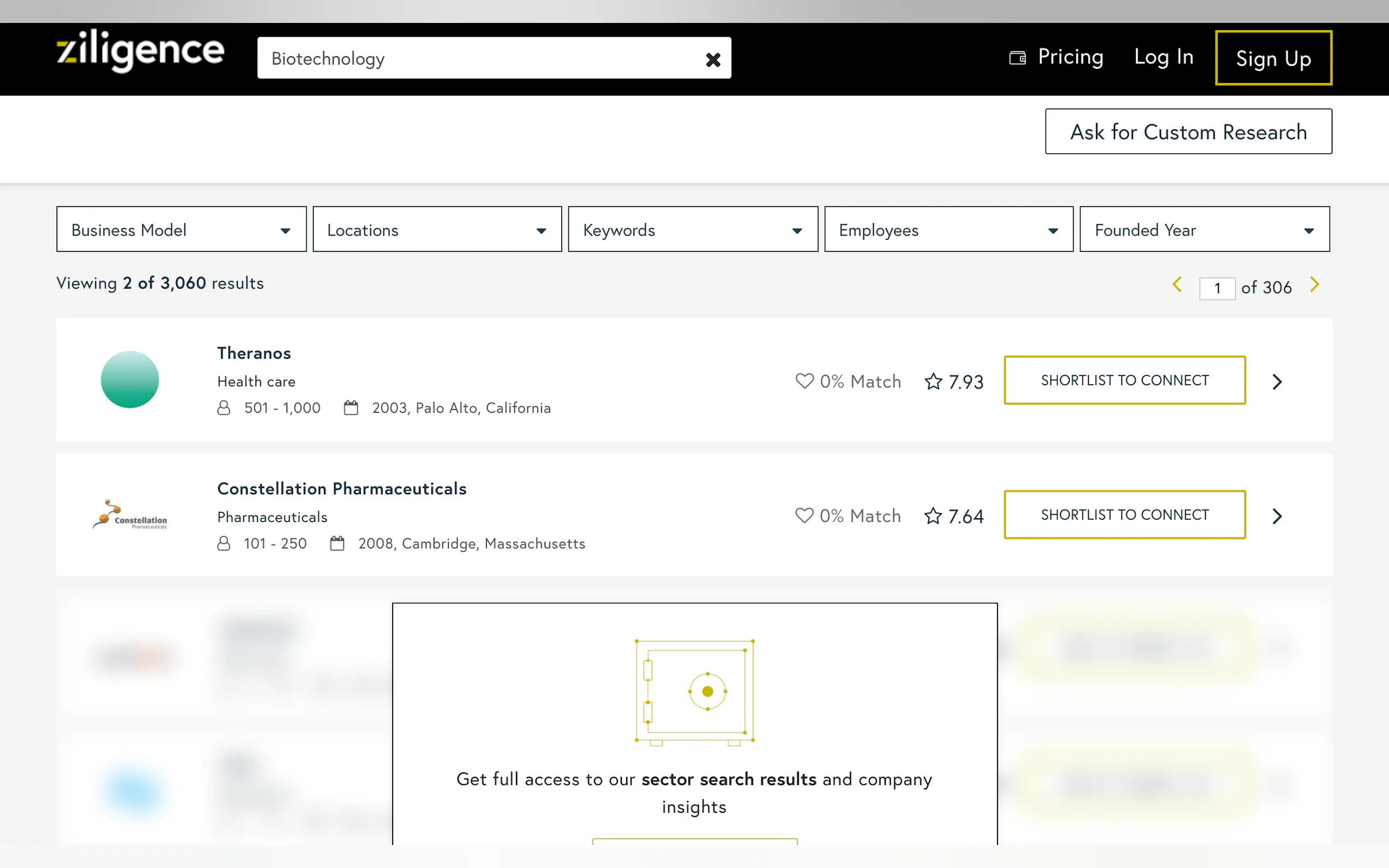1389x868 pixels.
Task: Click the '501 - 1,000' employee count
Action: tap(282, 408)
